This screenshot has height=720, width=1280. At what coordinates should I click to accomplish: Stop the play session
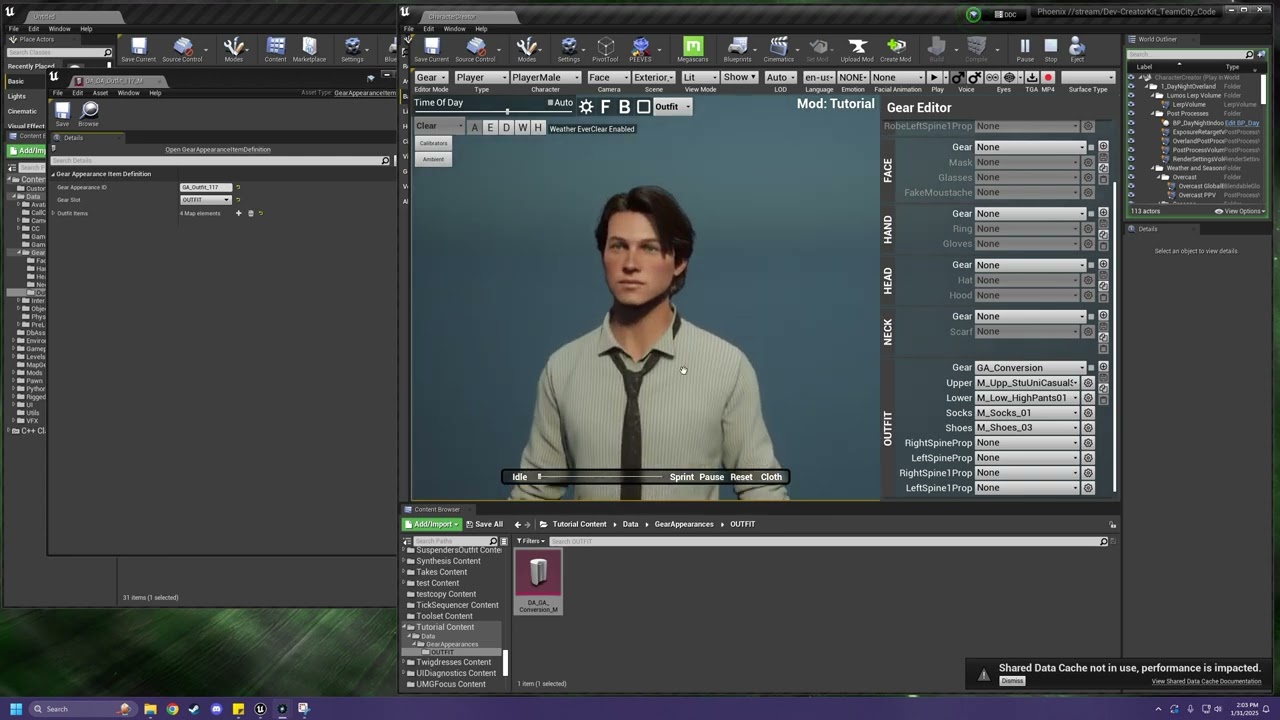pyautogui.click(x=1051, y=49)
